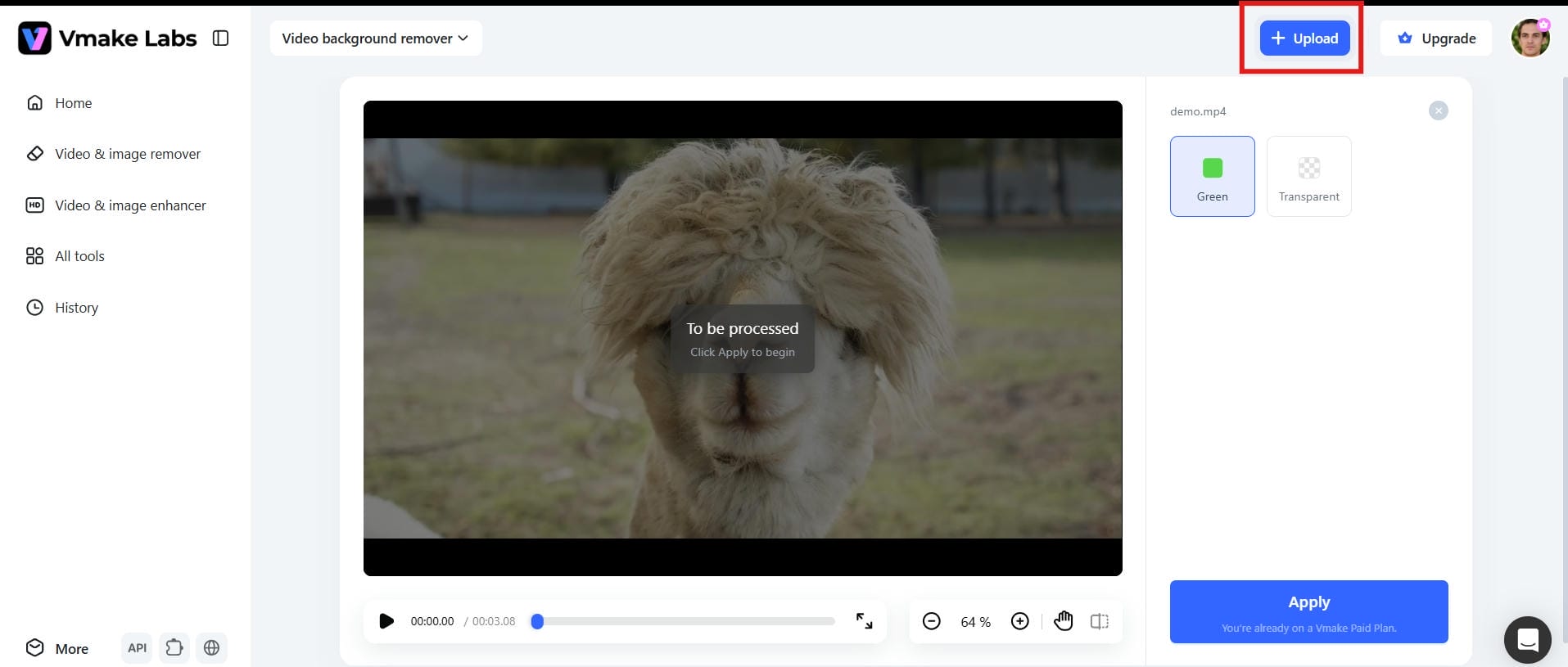Click the API badge icon
The image size is (1568, 667).
coord(137,648)
